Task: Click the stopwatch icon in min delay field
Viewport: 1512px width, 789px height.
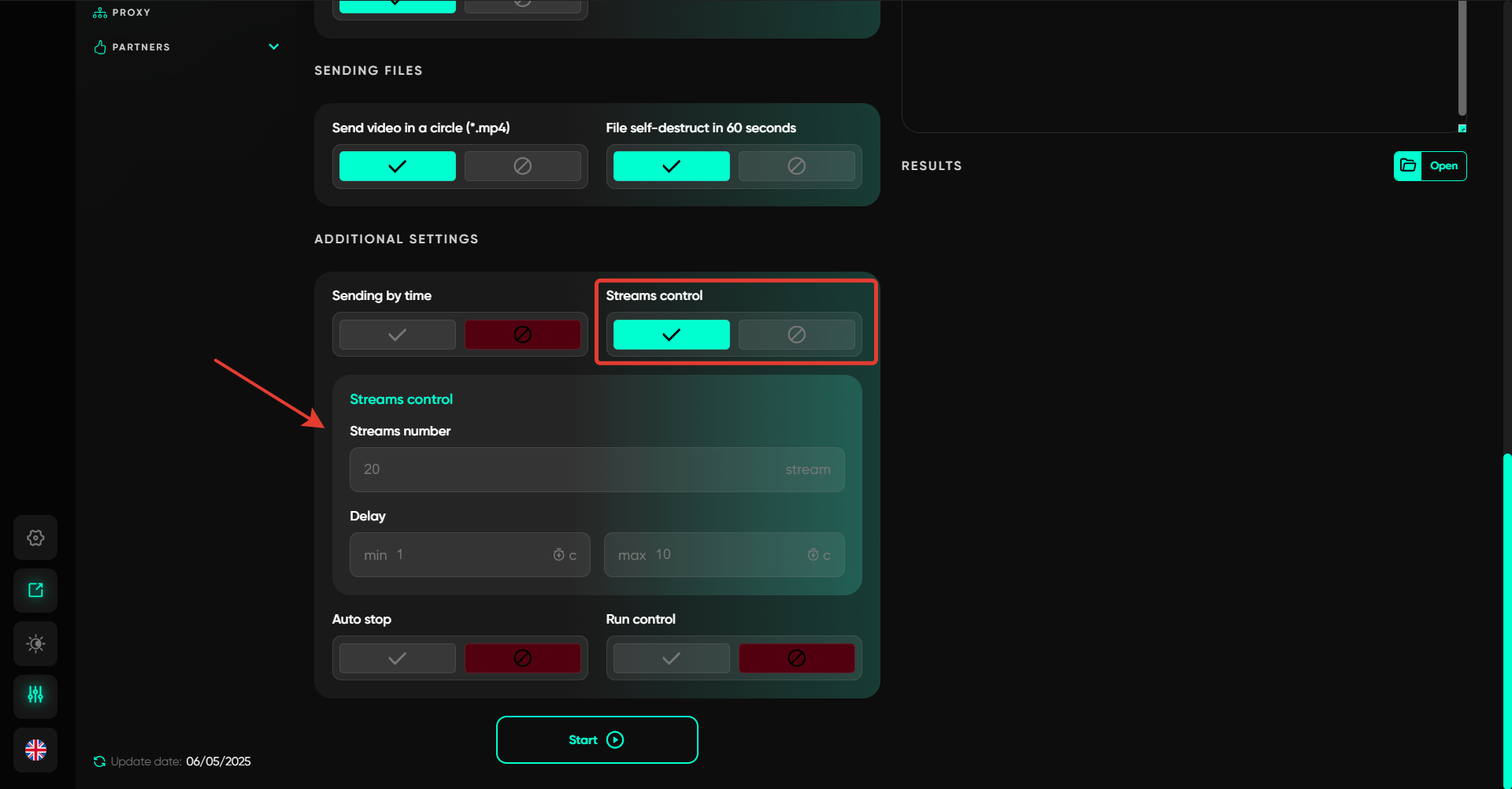Action: click(558, 555)
